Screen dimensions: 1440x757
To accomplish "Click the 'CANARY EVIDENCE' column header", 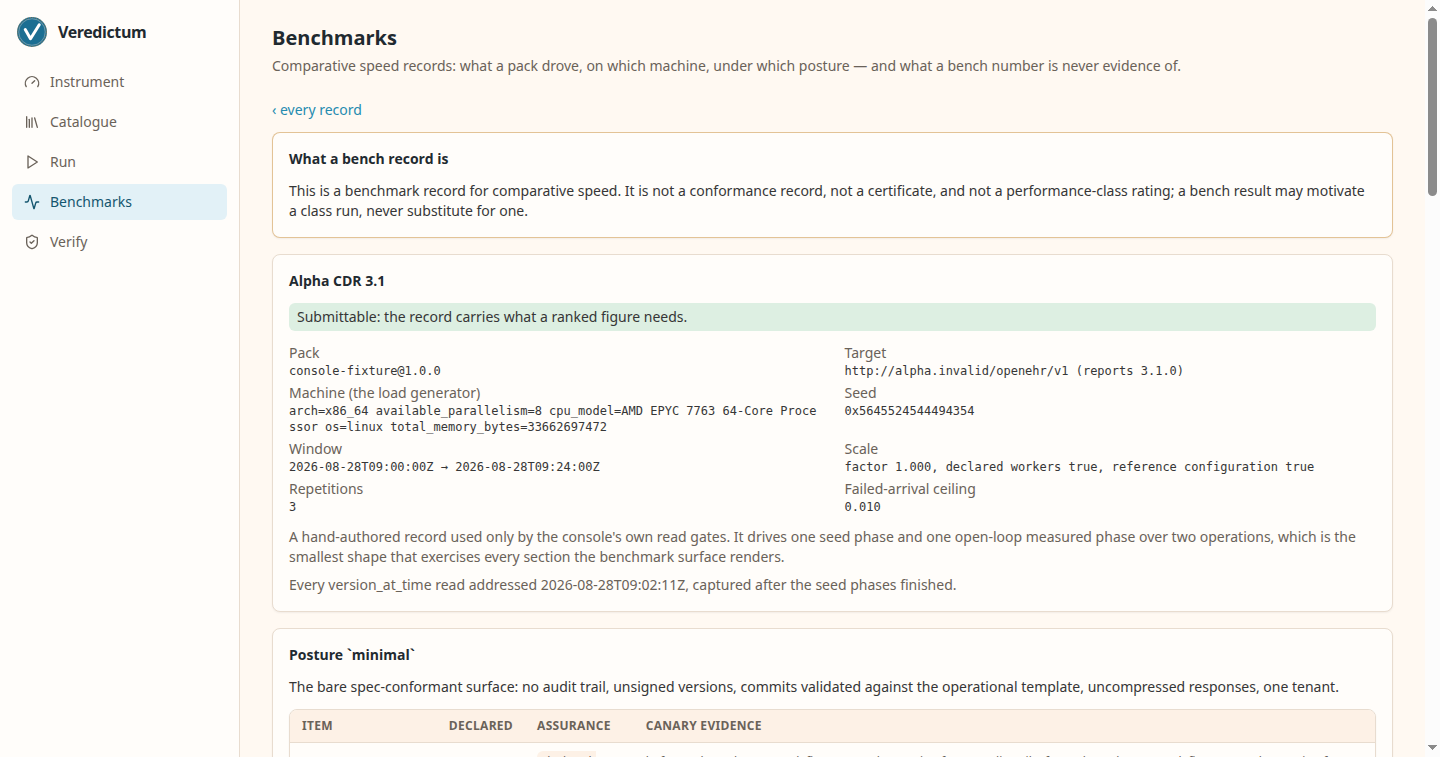I will pyautogui.click(x=704, y=726).
